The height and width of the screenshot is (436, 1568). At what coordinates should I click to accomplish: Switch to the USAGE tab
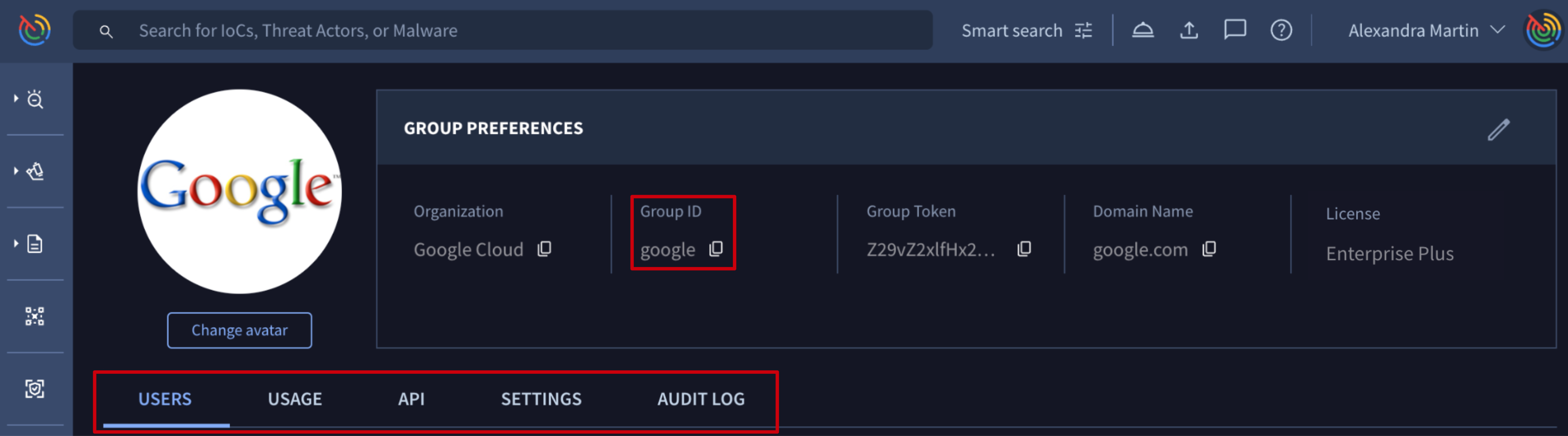point(295,399)
